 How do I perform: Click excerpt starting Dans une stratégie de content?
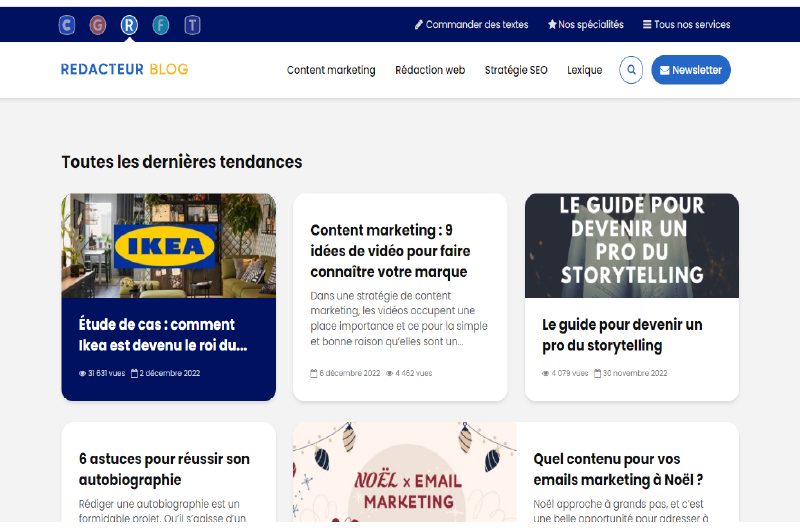pos(399,319)
